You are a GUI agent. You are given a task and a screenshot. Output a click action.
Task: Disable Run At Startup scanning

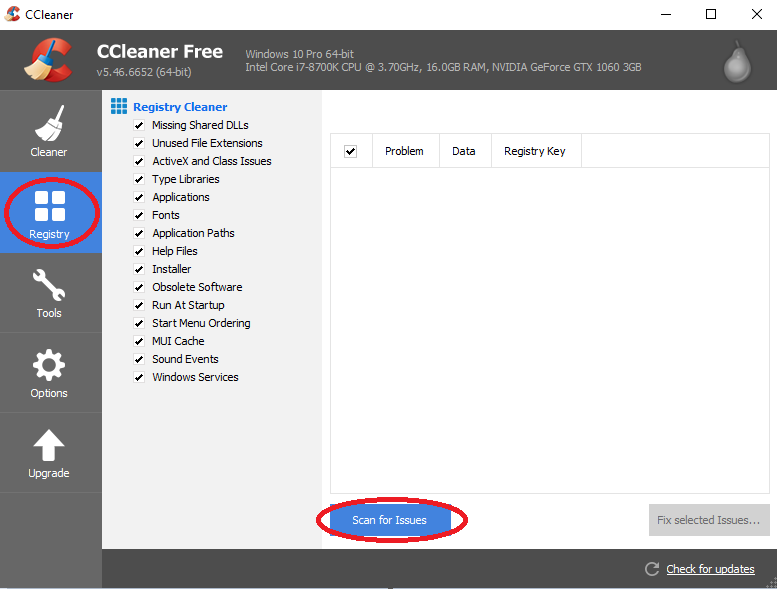pos(139,305)
